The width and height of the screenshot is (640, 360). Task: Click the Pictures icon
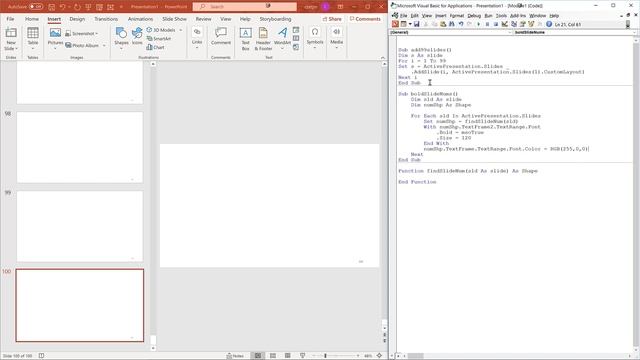coord(55,34)
